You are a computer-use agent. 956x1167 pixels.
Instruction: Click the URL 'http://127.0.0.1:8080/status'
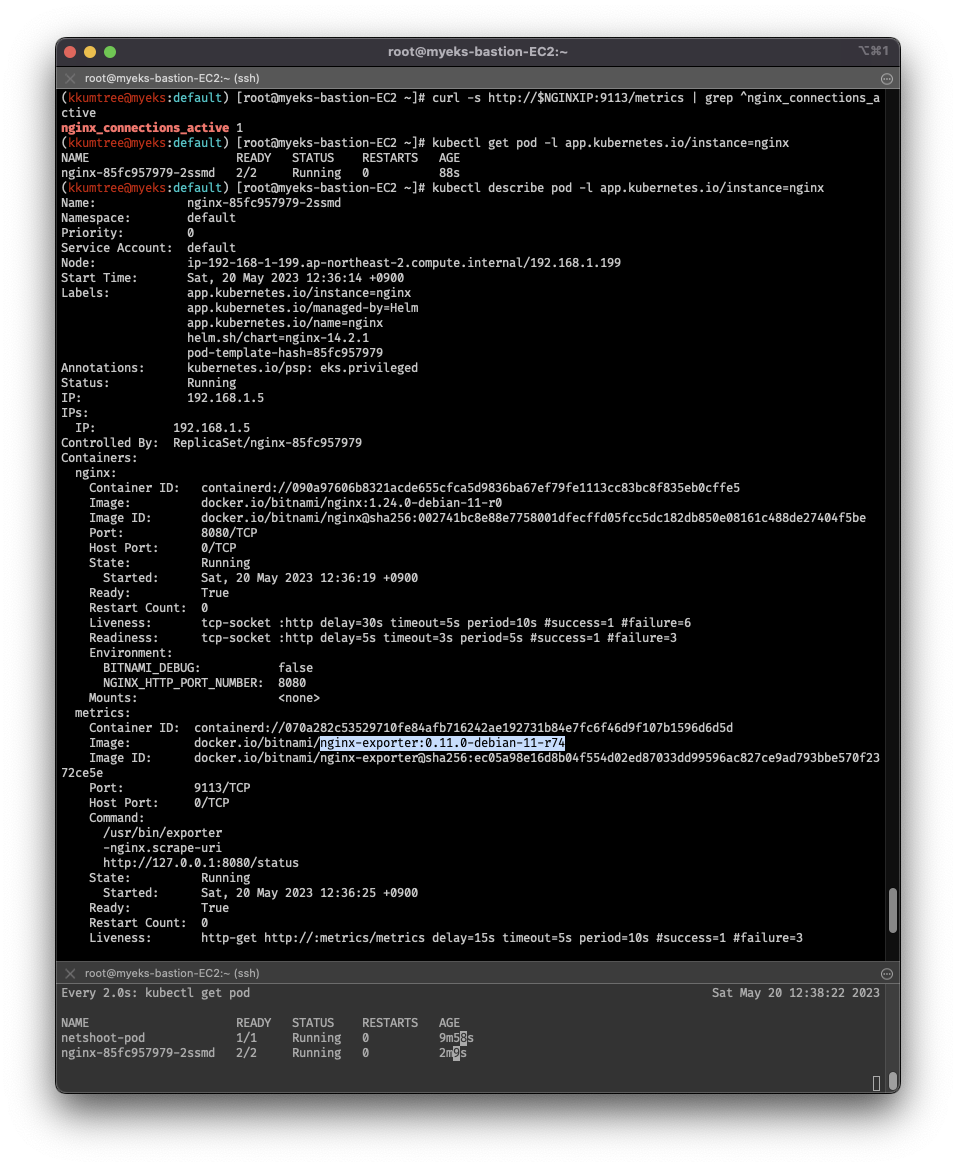(201, 863)
